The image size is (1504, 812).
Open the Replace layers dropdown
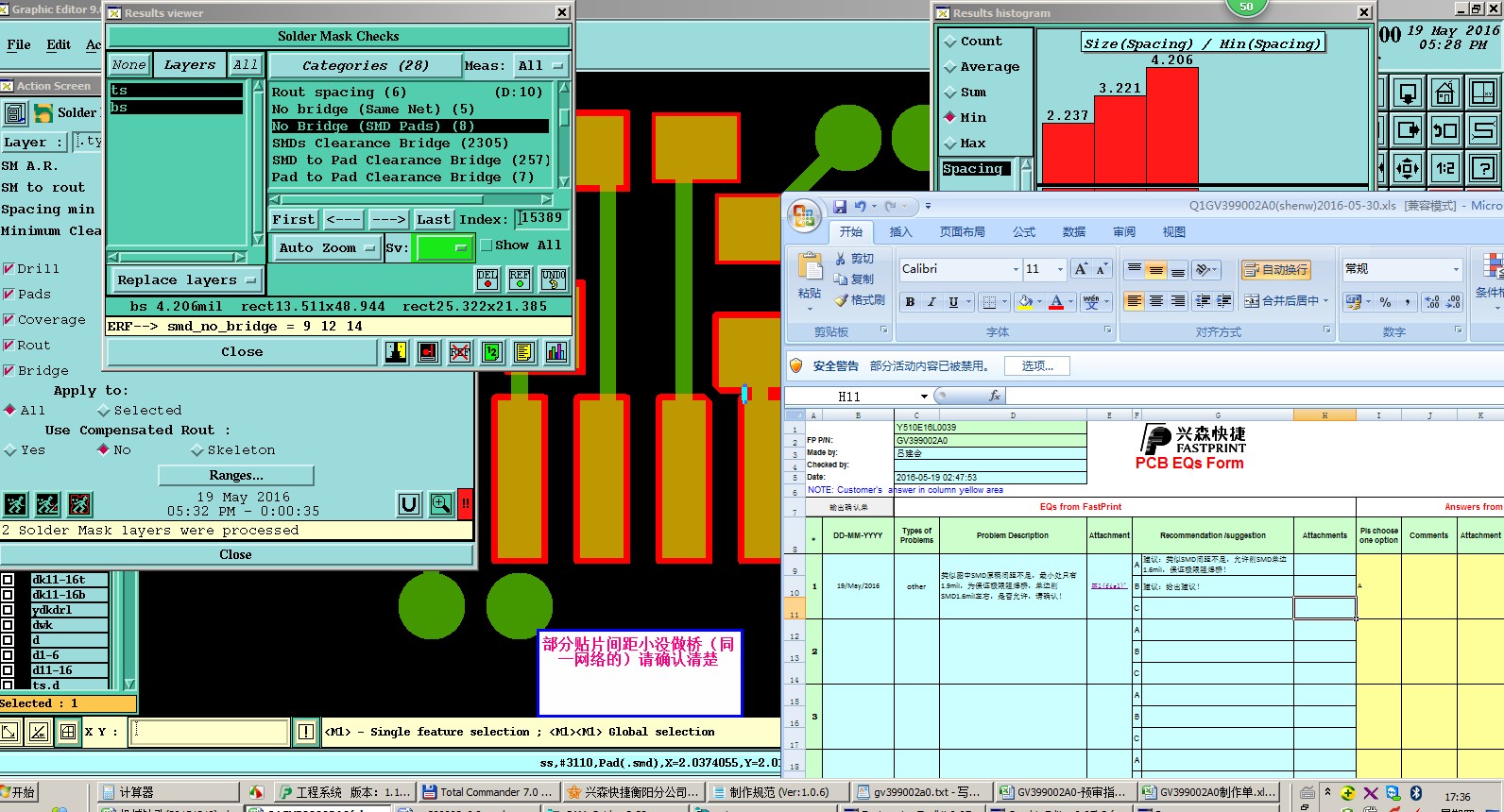(187, 280)
